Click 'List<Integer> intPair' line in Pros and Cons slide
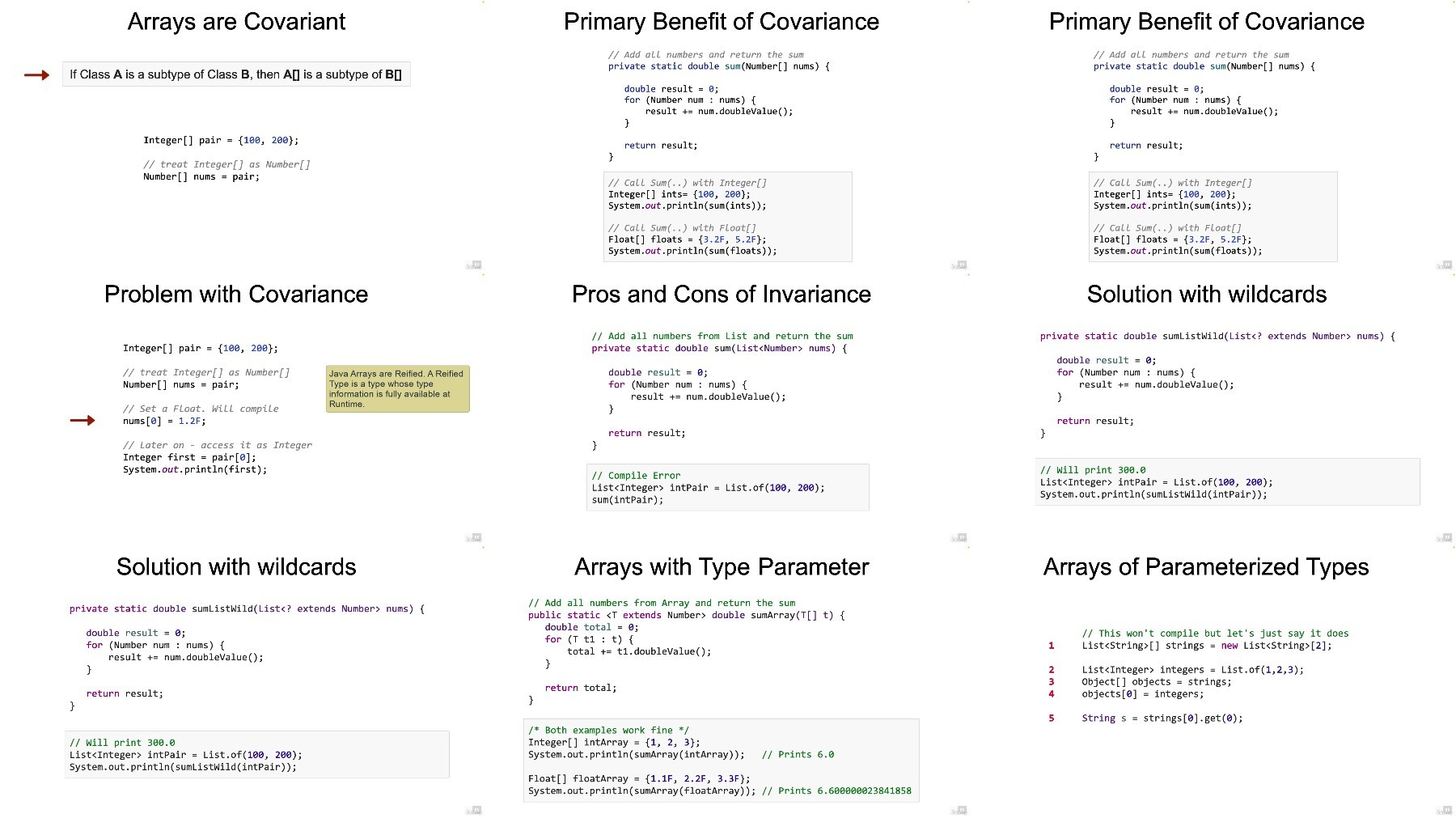Viewport: 1456px width, 818px height. pyautogui.click(x=709, y=488)
